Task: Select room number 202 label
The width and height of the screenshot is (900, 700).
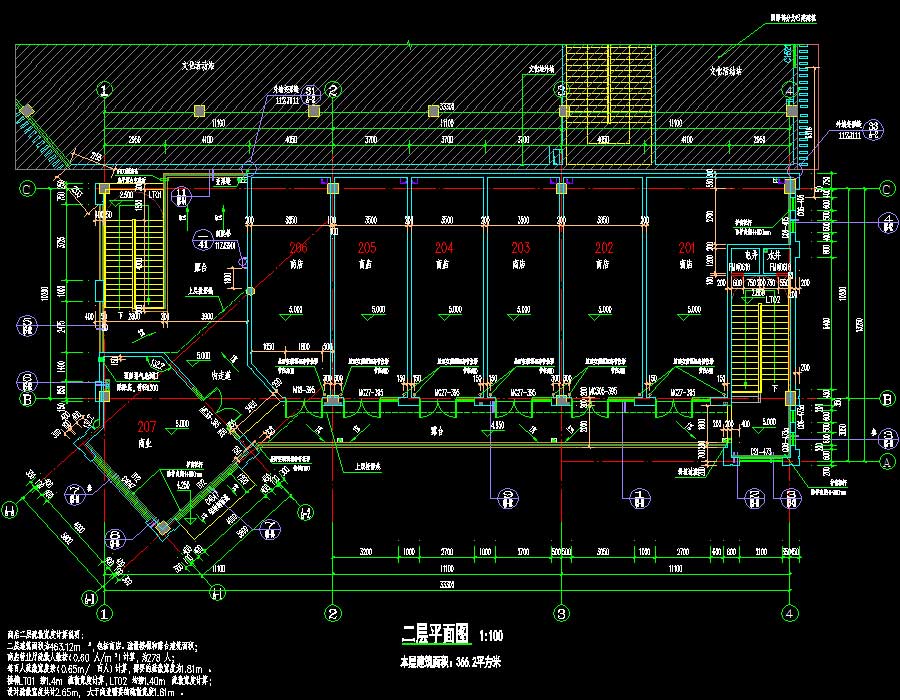Action: point(604,248)
